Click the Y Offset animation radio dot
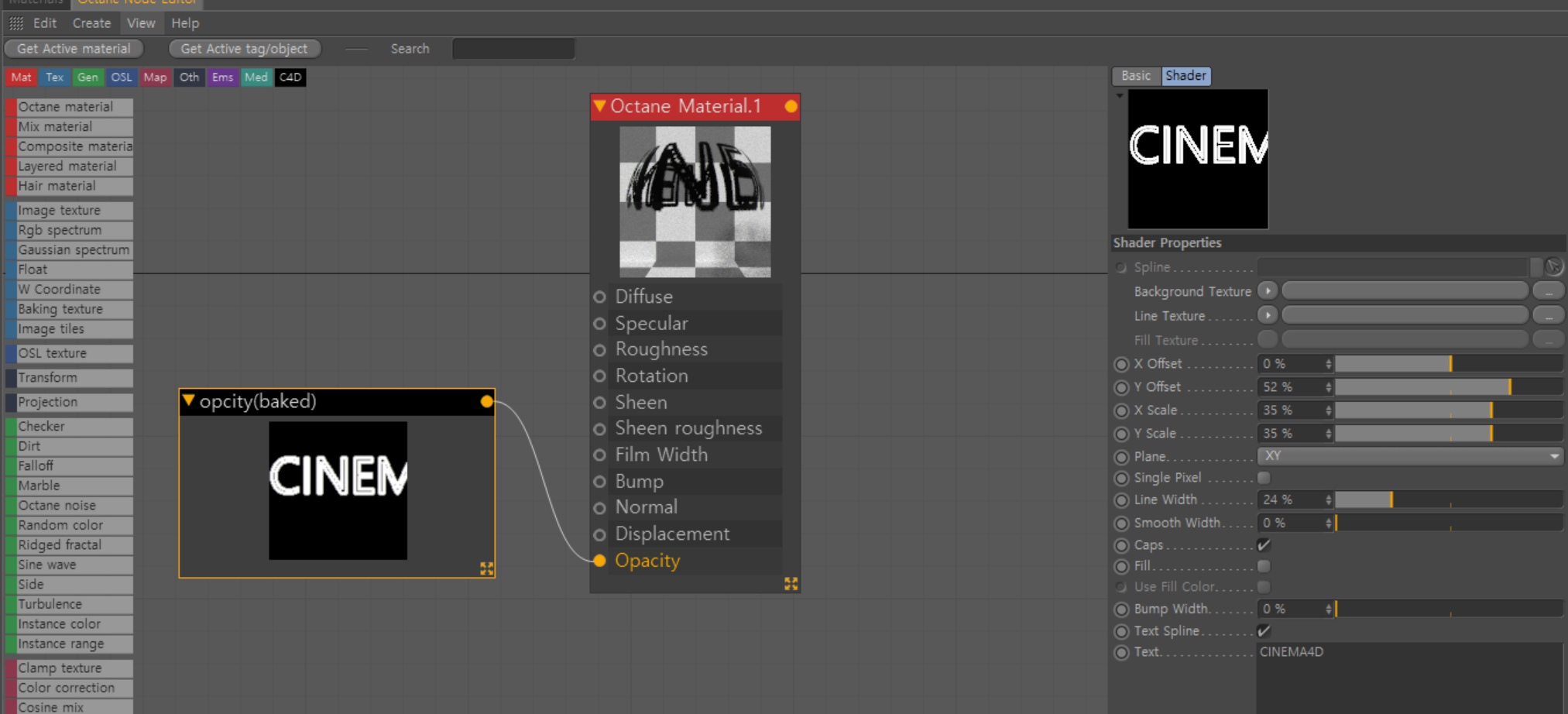The width and height of the screenshot is (1568, 714). point(1121,387)
